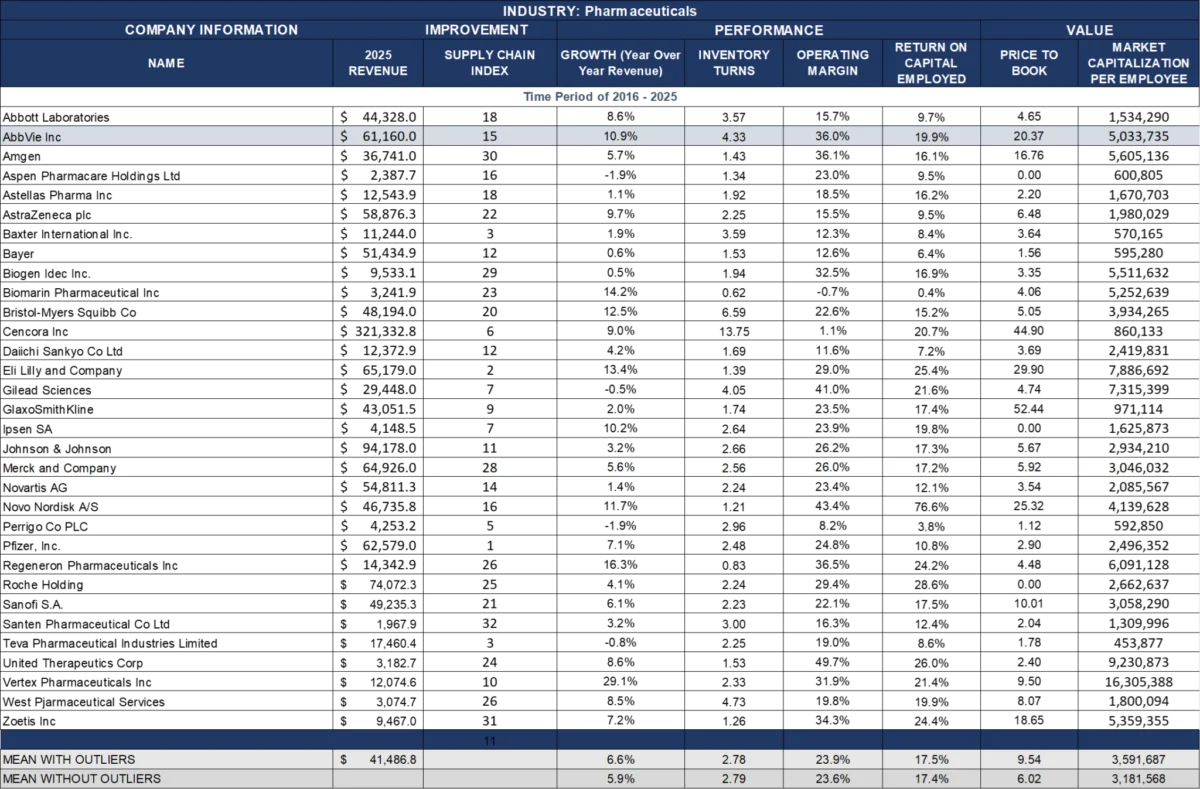Select Cencora Inc revenue 321,332.8

click(x=378, y=331)
